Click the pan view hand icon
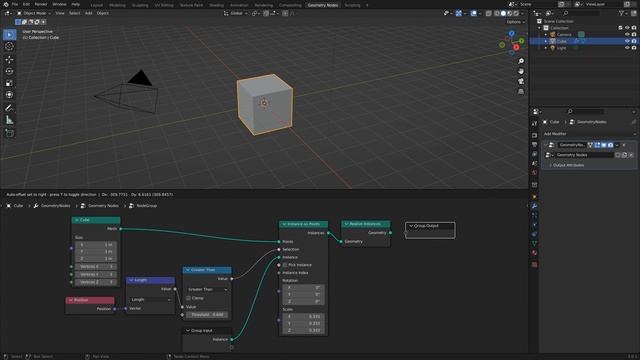Image resolution: width=640 pixels, height=360 pixels. click(521, 71)
